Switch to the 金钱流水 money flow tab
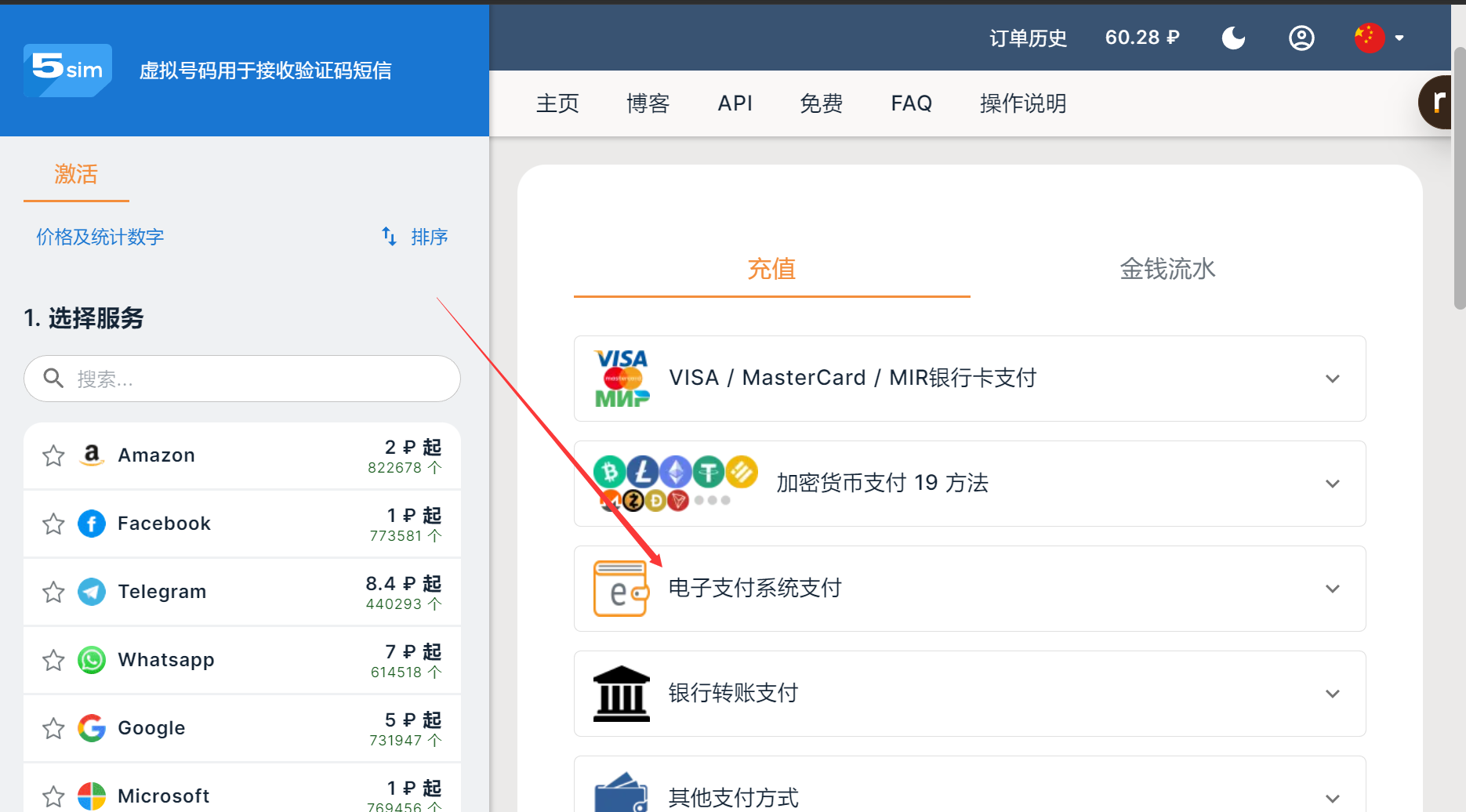The width and height of the screenshot is (1466, 812). tap(1167, 269)
